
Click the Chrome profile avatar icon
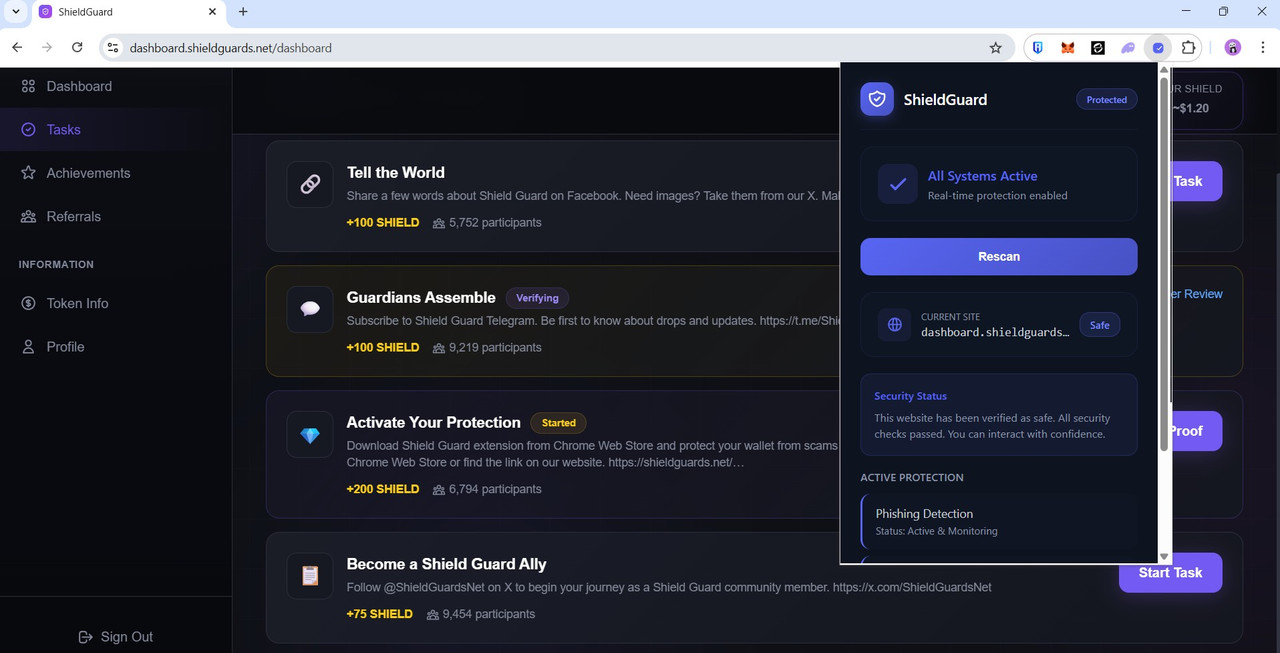[x=1232, y=47]
